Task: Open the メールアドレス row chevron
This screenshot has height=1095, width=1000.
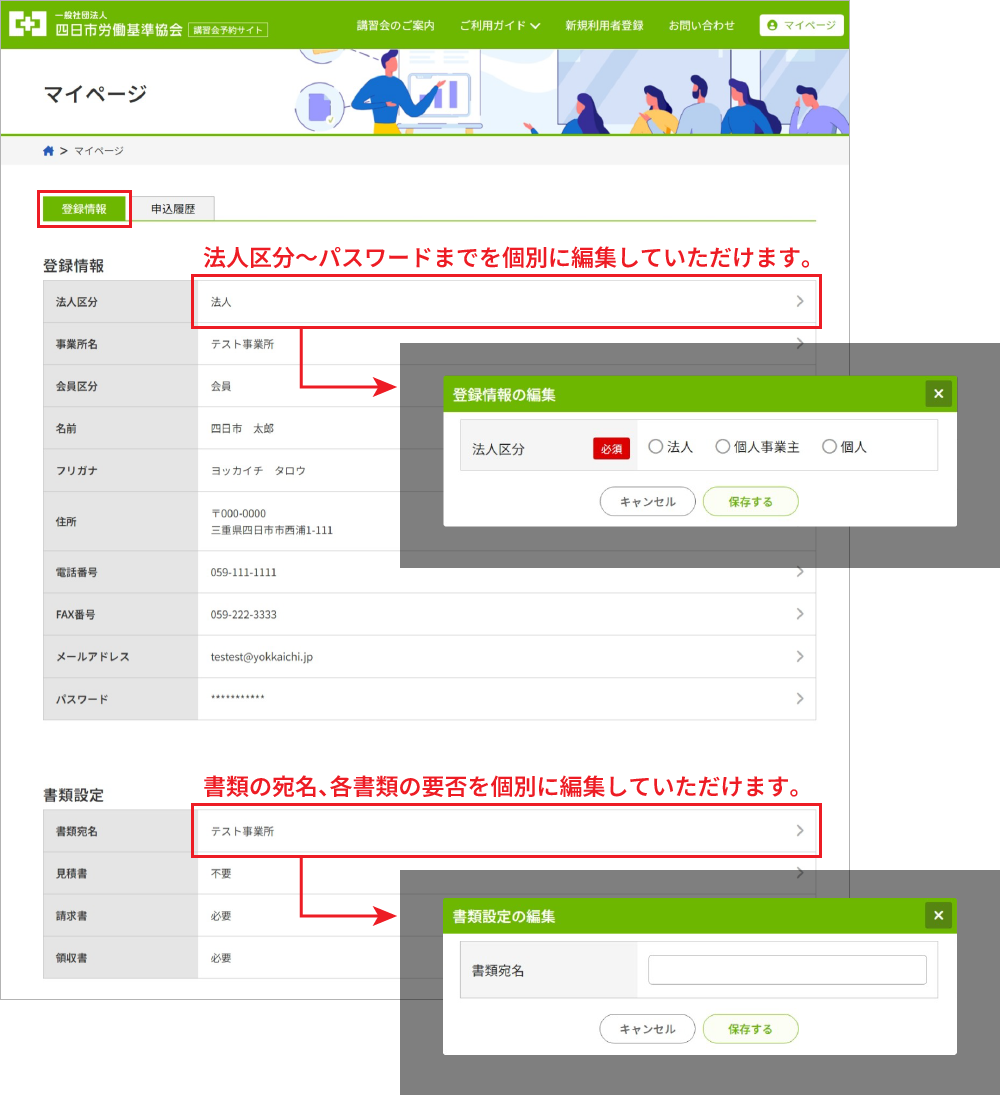Action: (x=800, y=657)
